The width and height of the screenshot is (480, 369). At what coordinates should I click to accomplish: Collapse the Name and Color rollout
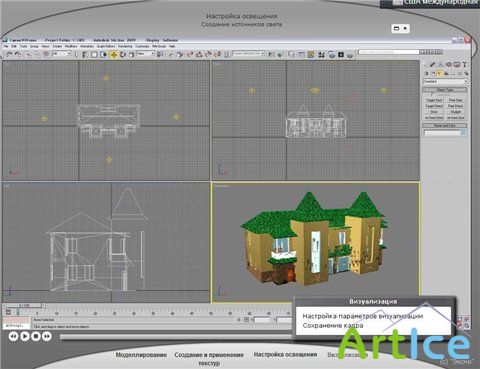click(x=445, y=126)
